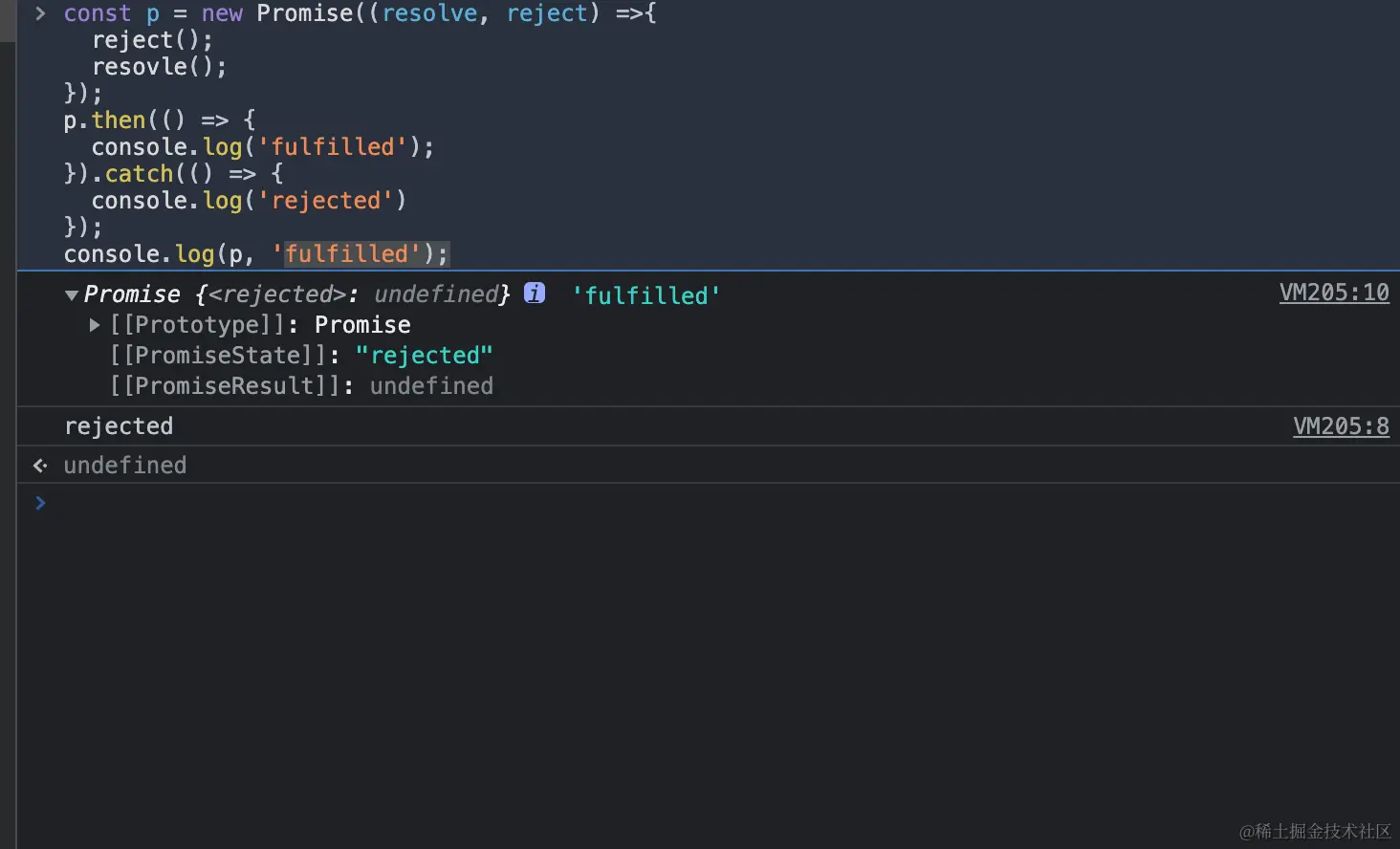Click the returned undefined result

(125, 466)
